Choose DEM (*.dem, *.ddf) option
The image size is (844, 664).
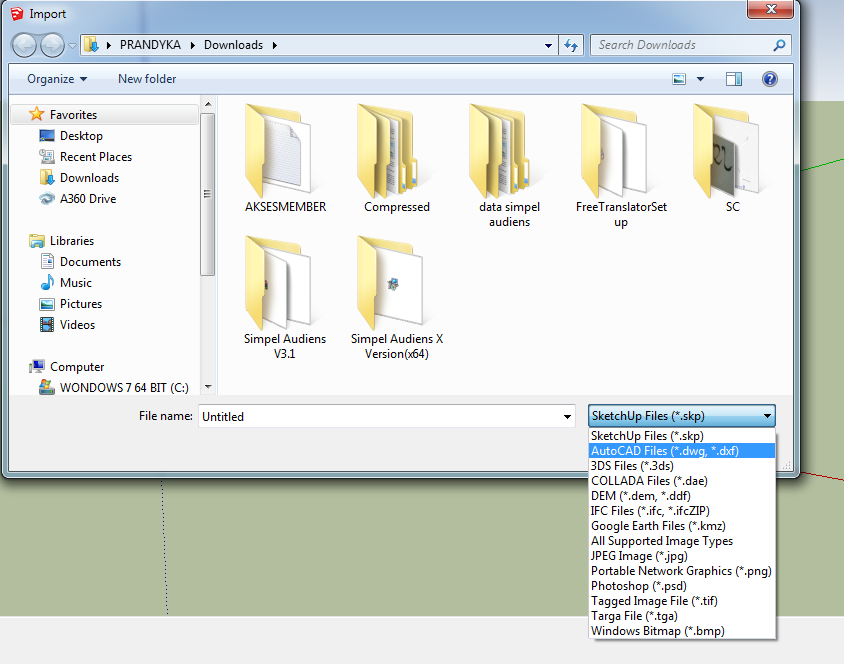[682, 496]
